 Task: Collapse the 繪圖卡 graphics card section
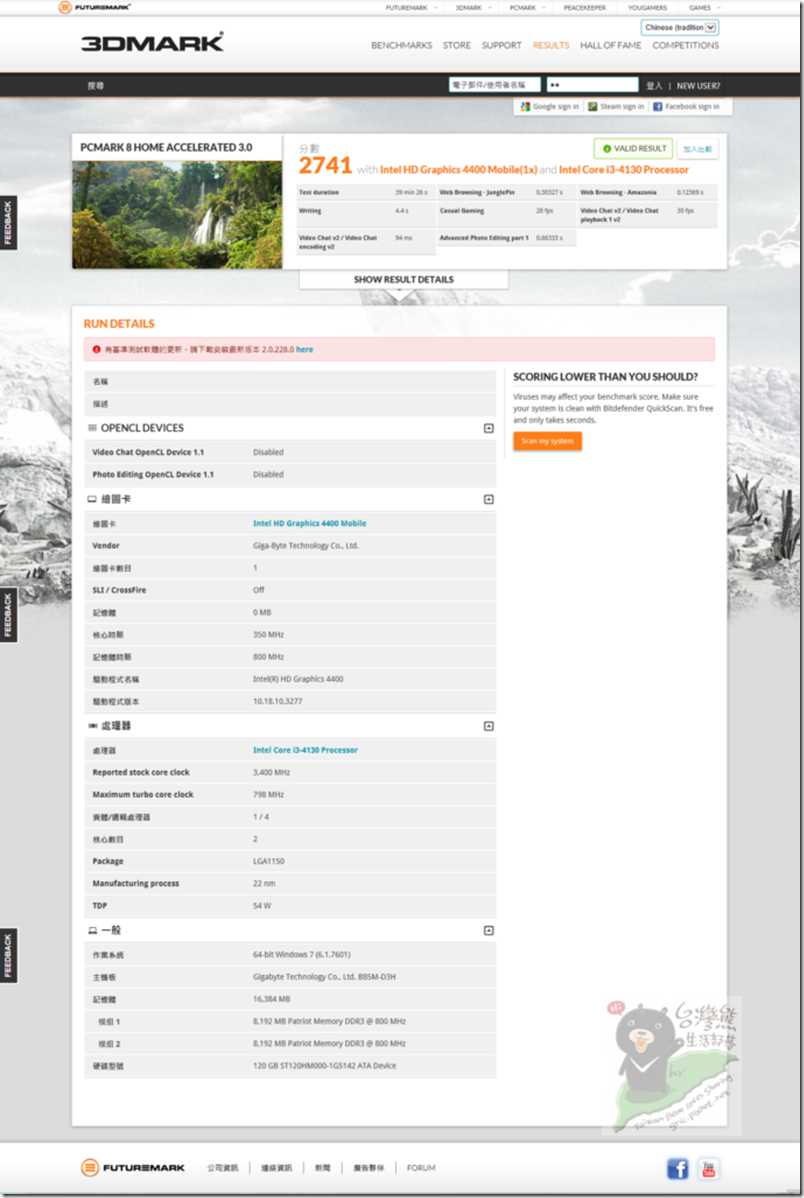tap(488, 499)
